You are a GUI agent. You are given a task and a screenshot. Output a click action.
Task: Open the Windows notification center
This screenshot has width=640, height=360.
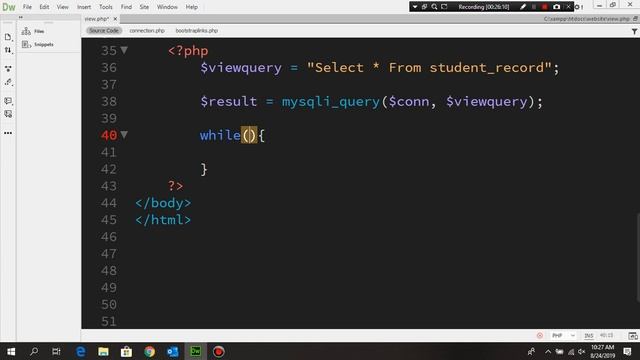pos(627,351)
